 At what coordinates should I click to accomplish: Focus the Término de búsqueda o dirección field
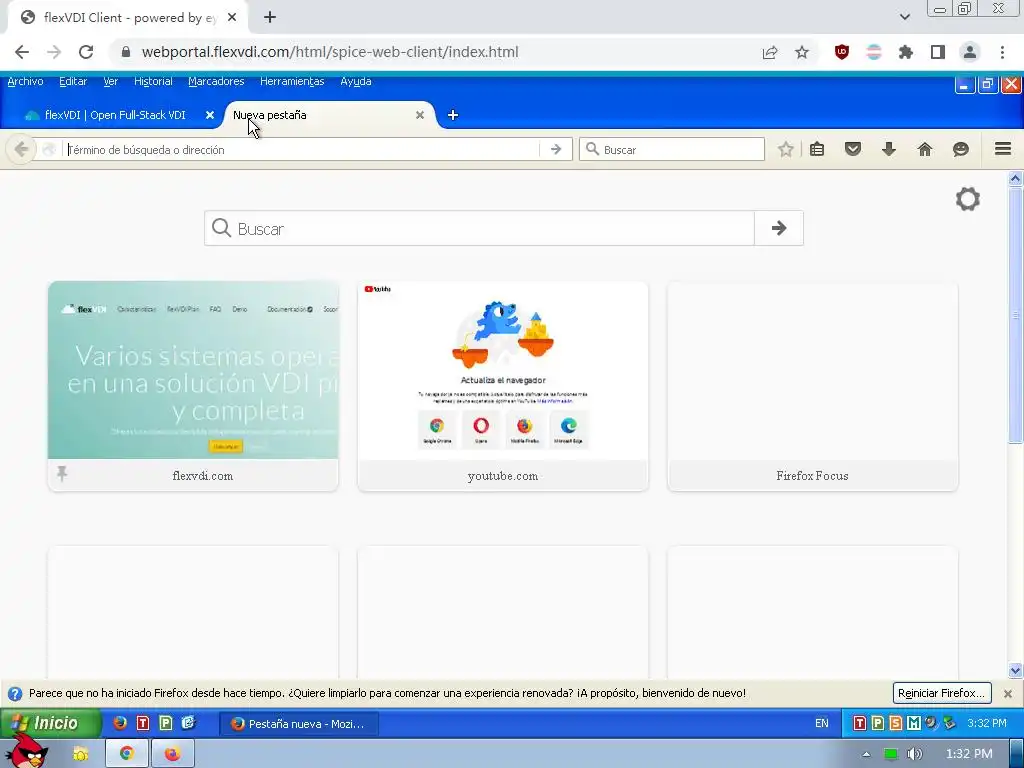click(x=302, y=150)
